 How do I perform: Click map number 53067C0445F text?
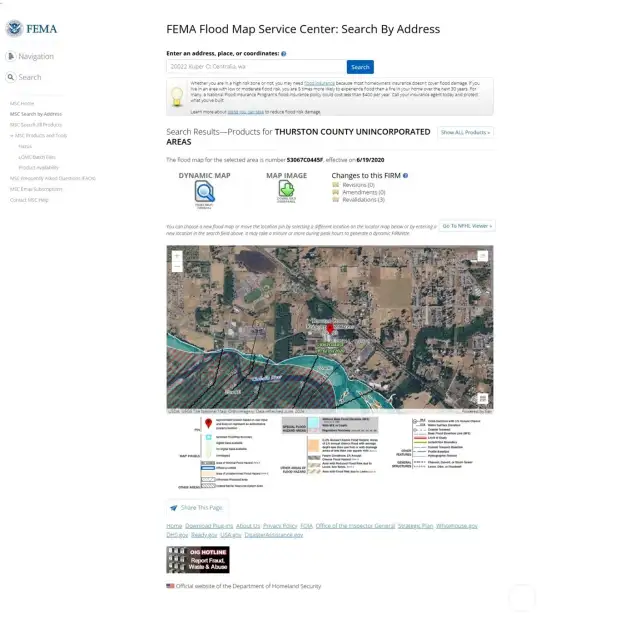[x=305, y=160]
